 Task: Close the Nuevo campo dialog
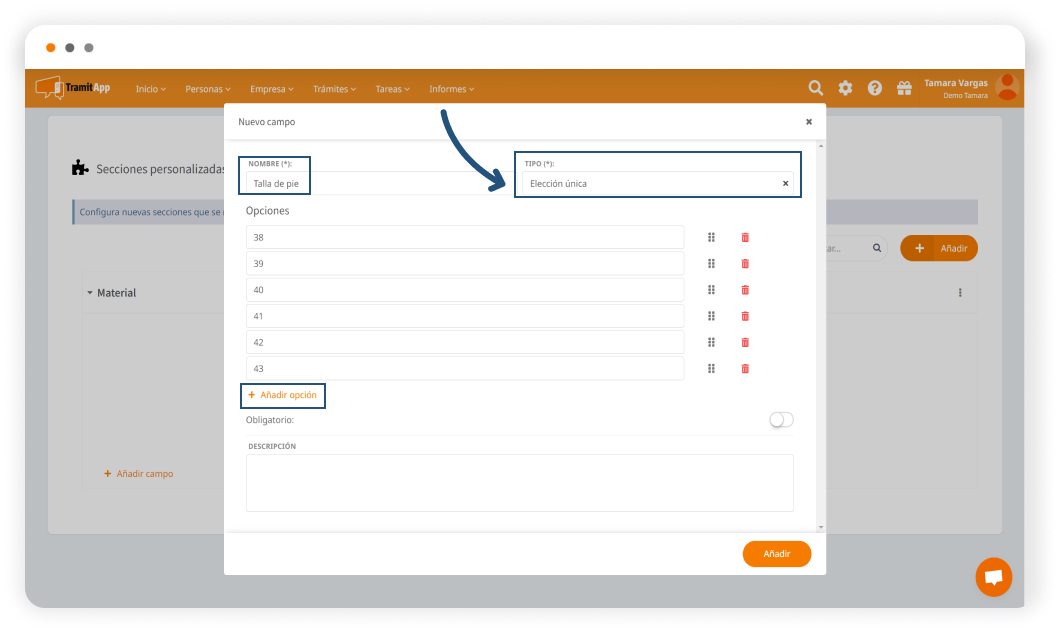[809, 122]
